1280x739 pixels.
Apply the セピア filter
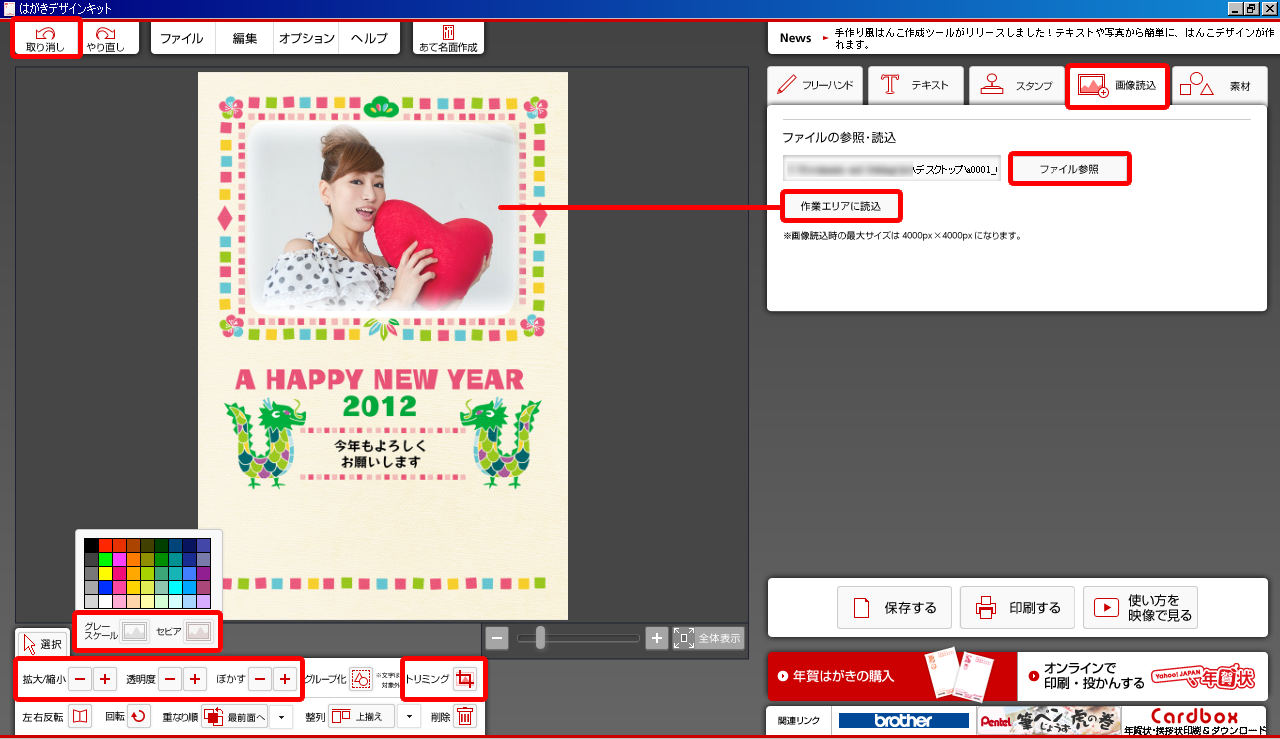pyautogui.click(x=198, y=631)
